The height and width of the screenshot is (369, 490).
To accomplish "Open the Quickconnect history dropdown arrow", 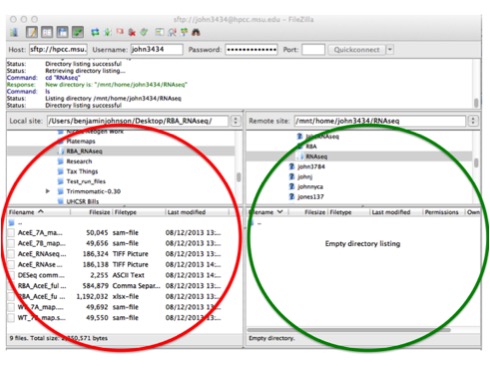I will click(390, 50).
